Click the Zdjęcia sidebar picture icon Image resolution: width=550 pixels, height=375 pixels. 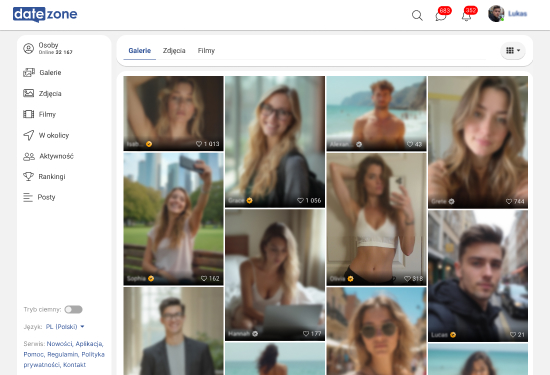pos(28,93)
